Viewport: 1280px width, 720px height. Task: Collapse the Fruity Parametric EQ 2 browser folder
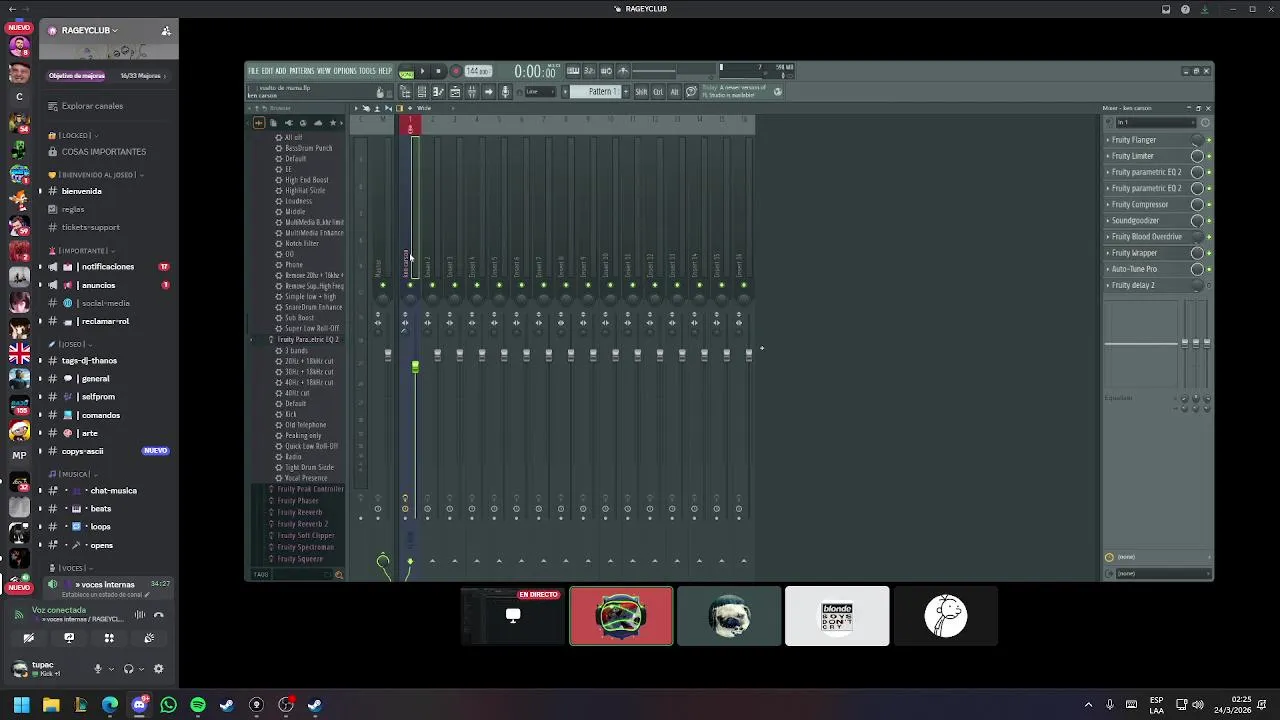(307, 340)
